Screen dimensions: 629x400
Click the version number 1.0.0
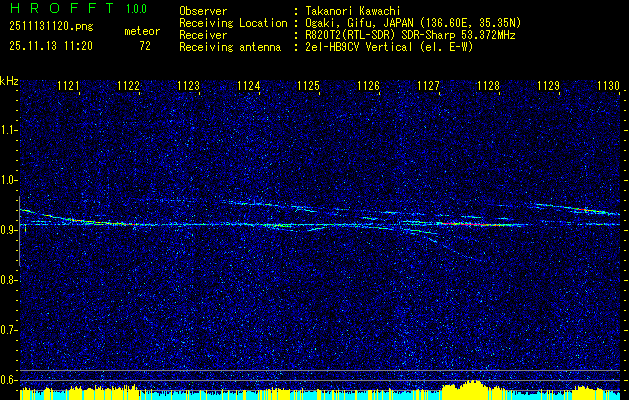[x=136, y=8]
